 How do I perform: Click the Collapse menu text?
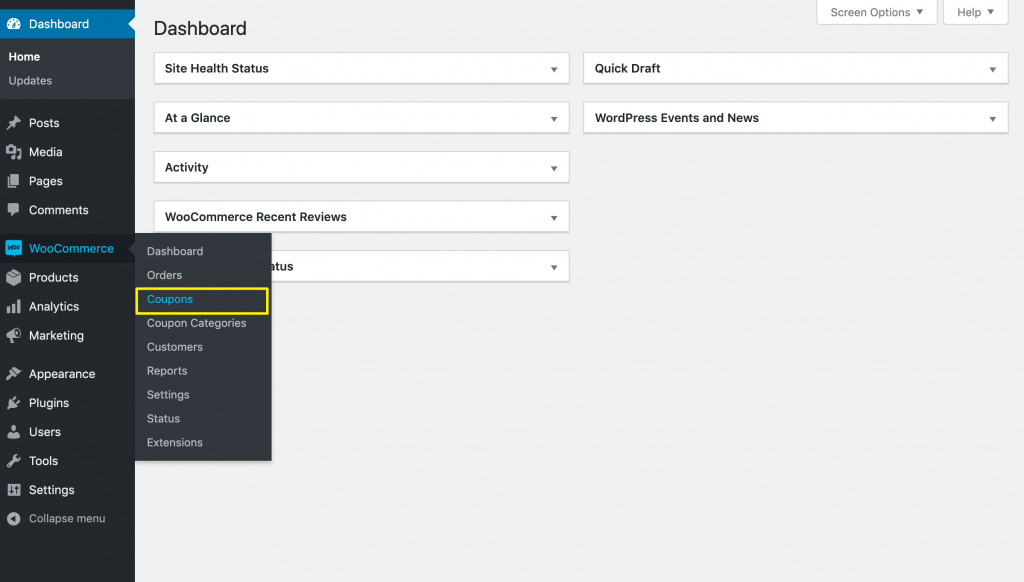point(67,519)
